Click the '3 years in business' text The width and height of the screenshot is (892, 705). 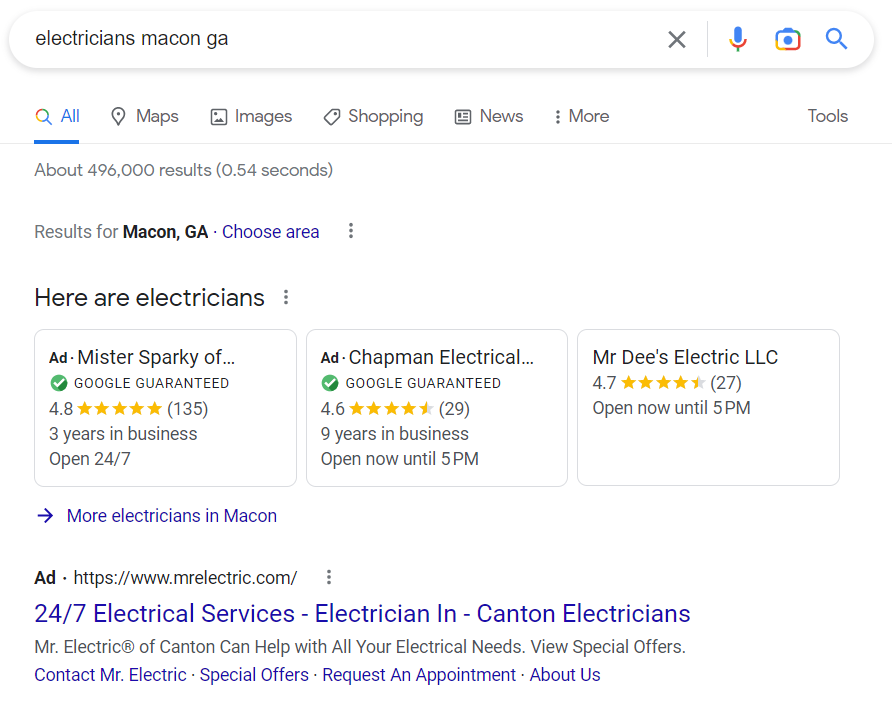[123, 434]
